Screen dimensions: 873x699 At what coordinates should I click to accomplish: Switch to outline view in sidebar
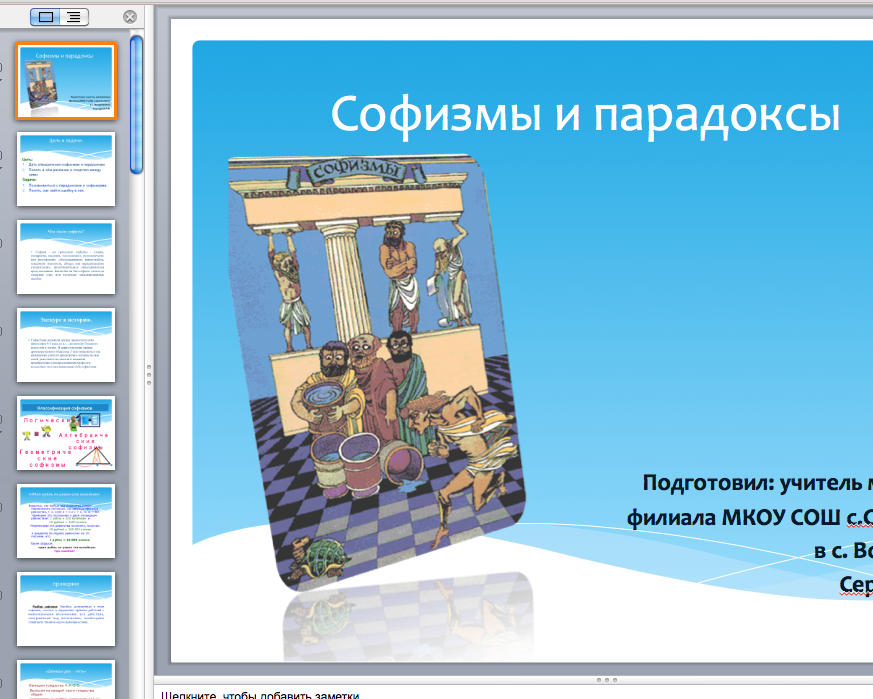click(x=73, y=17)
